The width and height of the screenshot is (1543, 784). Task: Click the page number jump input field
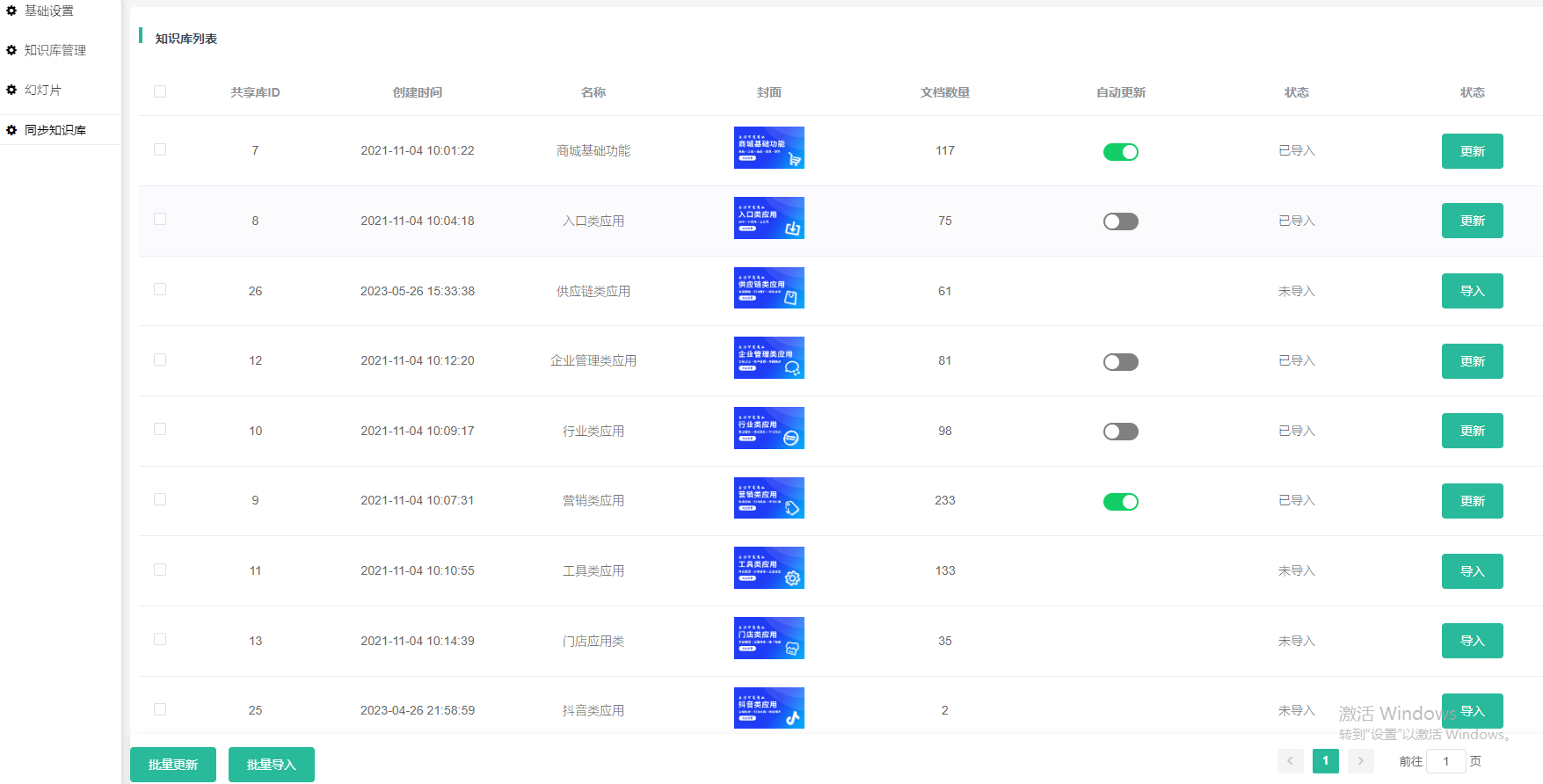tap(1445, 761)
